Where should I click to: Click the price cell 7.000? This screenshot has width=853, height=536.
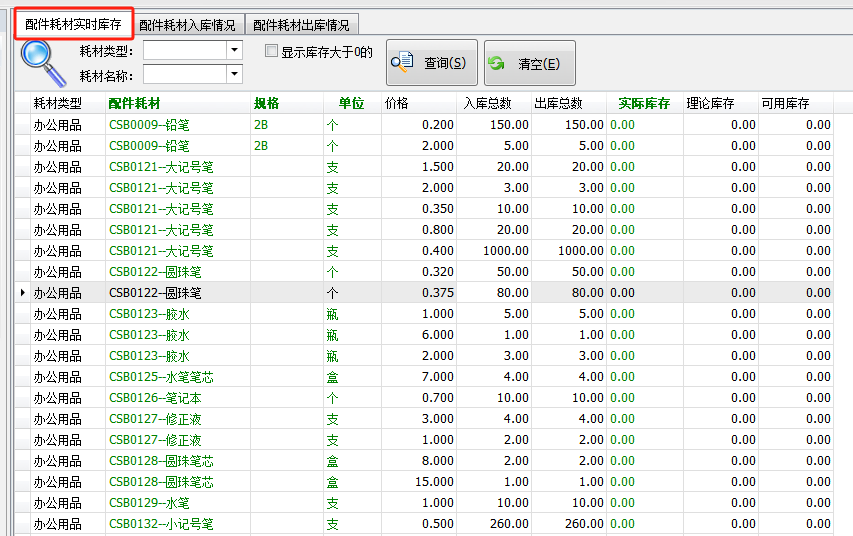point(419,377)
